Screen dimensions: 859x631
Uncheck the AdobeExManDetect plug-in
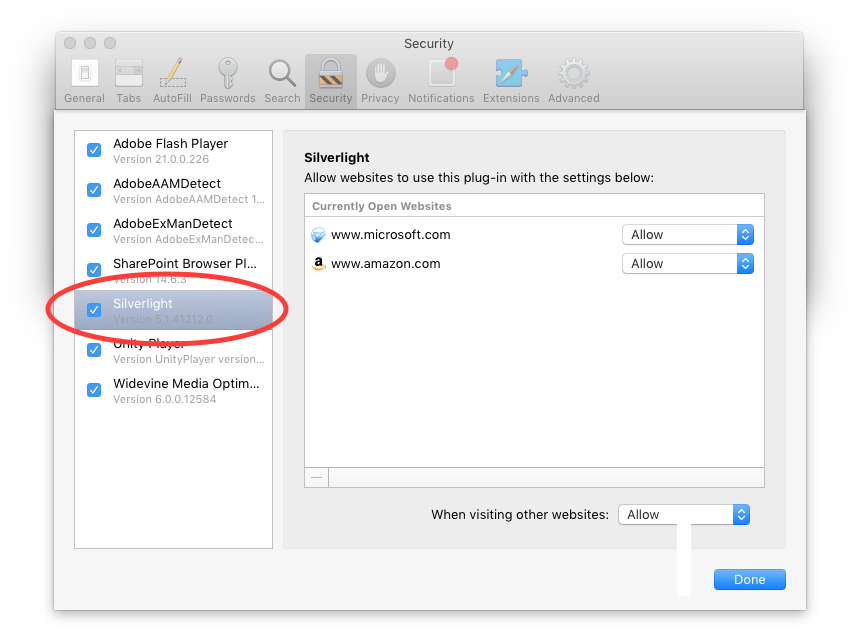coord(94,230)
